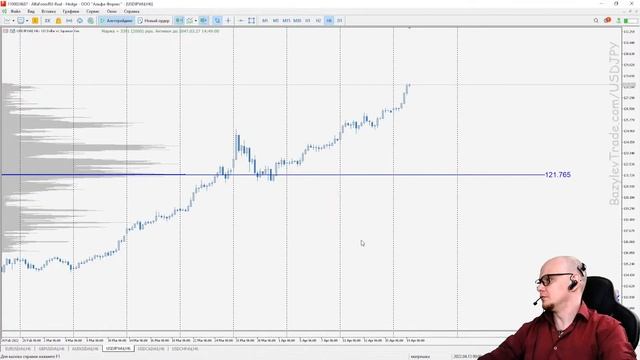This screenshot has width=640, height=360.
Task: Click the Новый ордер button
Action: (x=153, y=20)
